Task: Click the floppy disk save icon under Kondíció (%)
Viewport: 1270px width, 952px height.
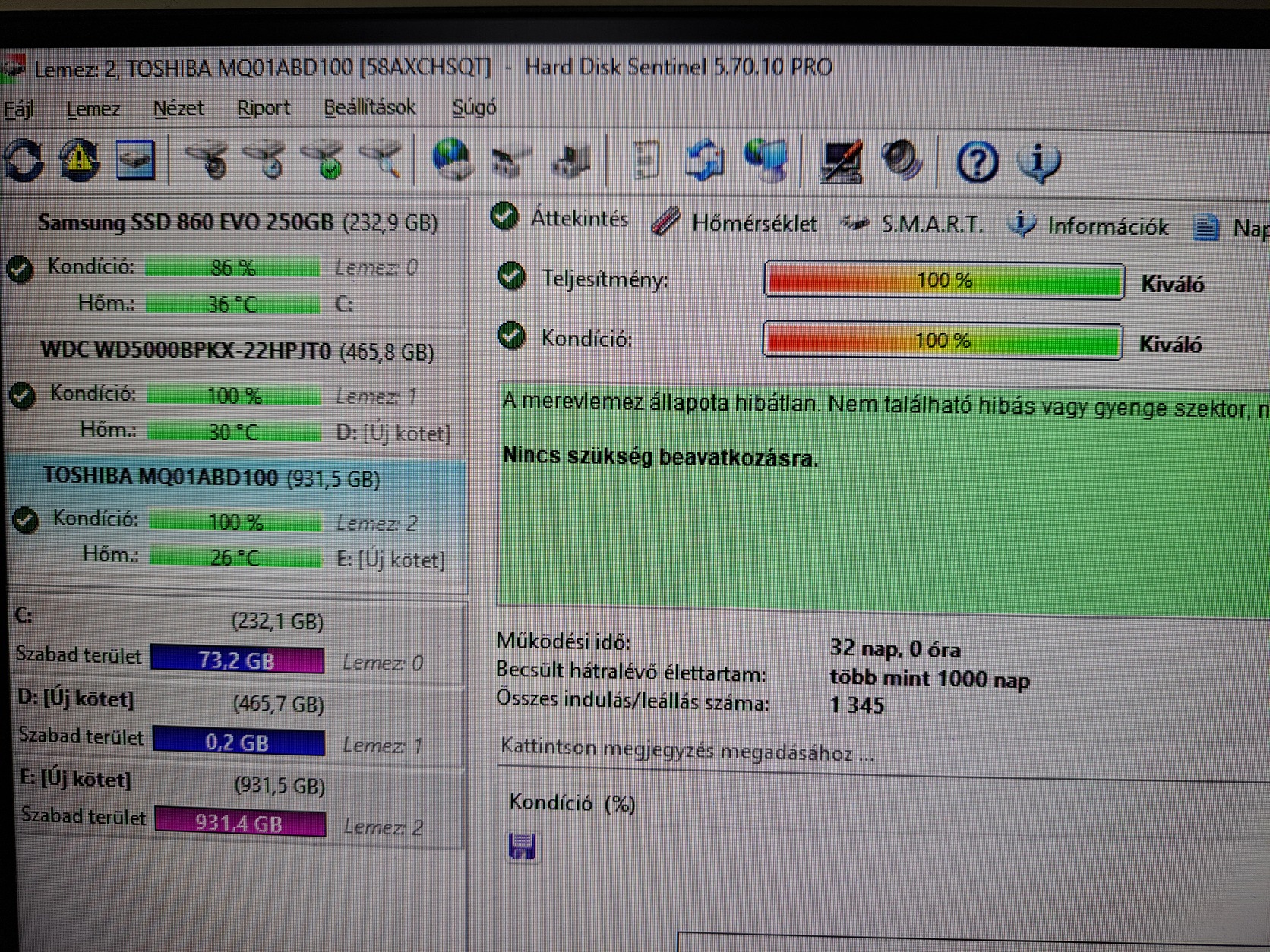Action: (522, 846)
